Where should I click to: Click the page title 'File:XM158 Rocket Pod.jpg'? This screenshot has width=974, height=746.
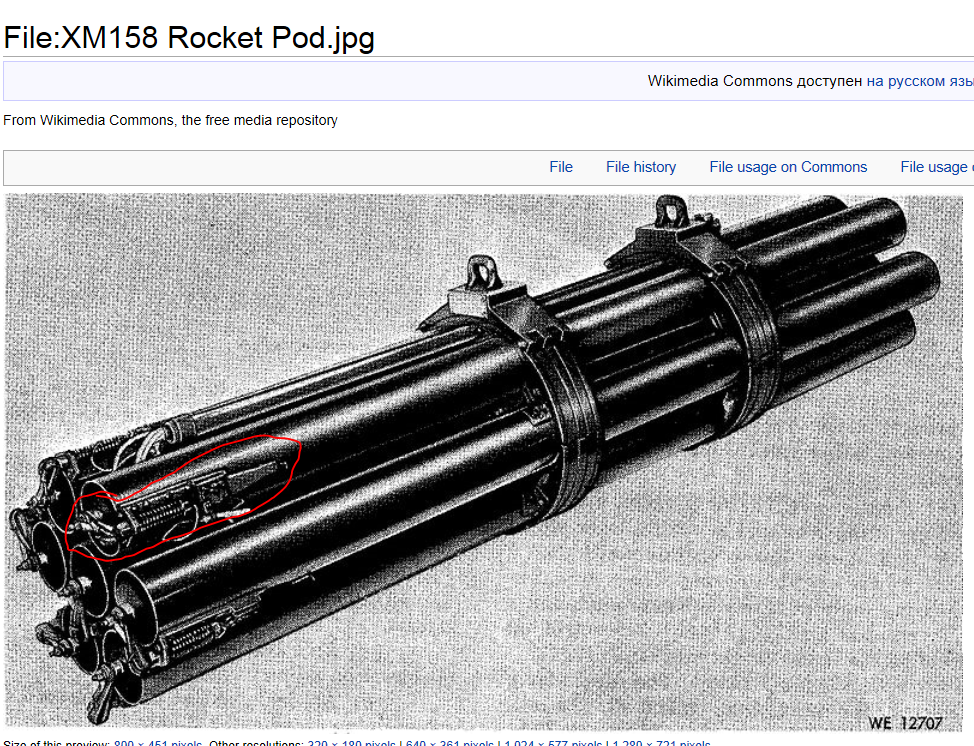click(x=189, y=37)
